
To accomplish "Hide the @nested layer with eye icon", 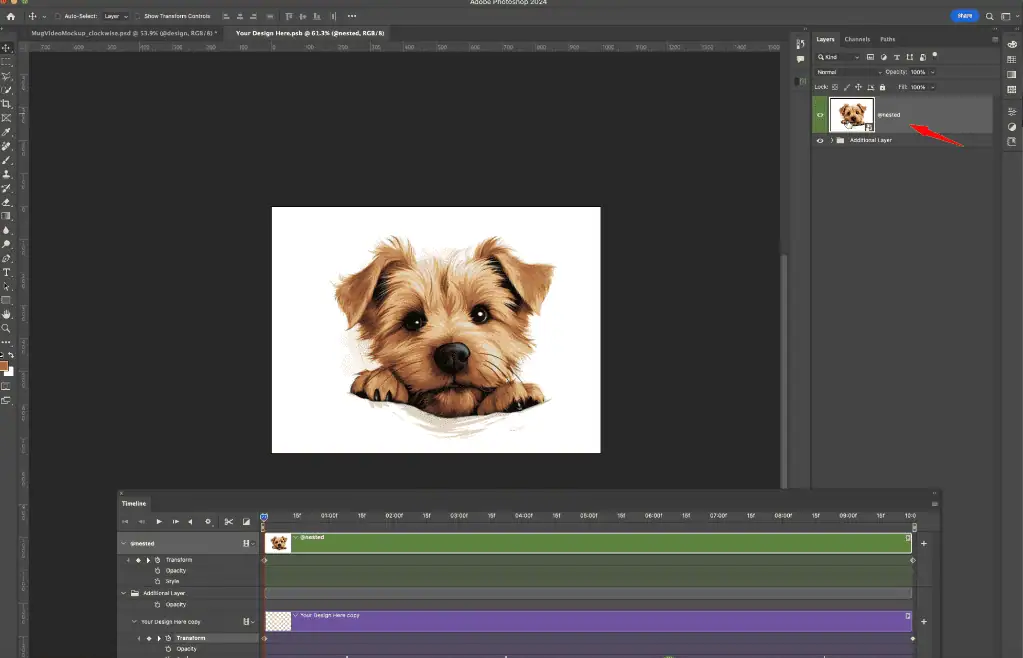I will pyautogui.click(x=820, y=115).
